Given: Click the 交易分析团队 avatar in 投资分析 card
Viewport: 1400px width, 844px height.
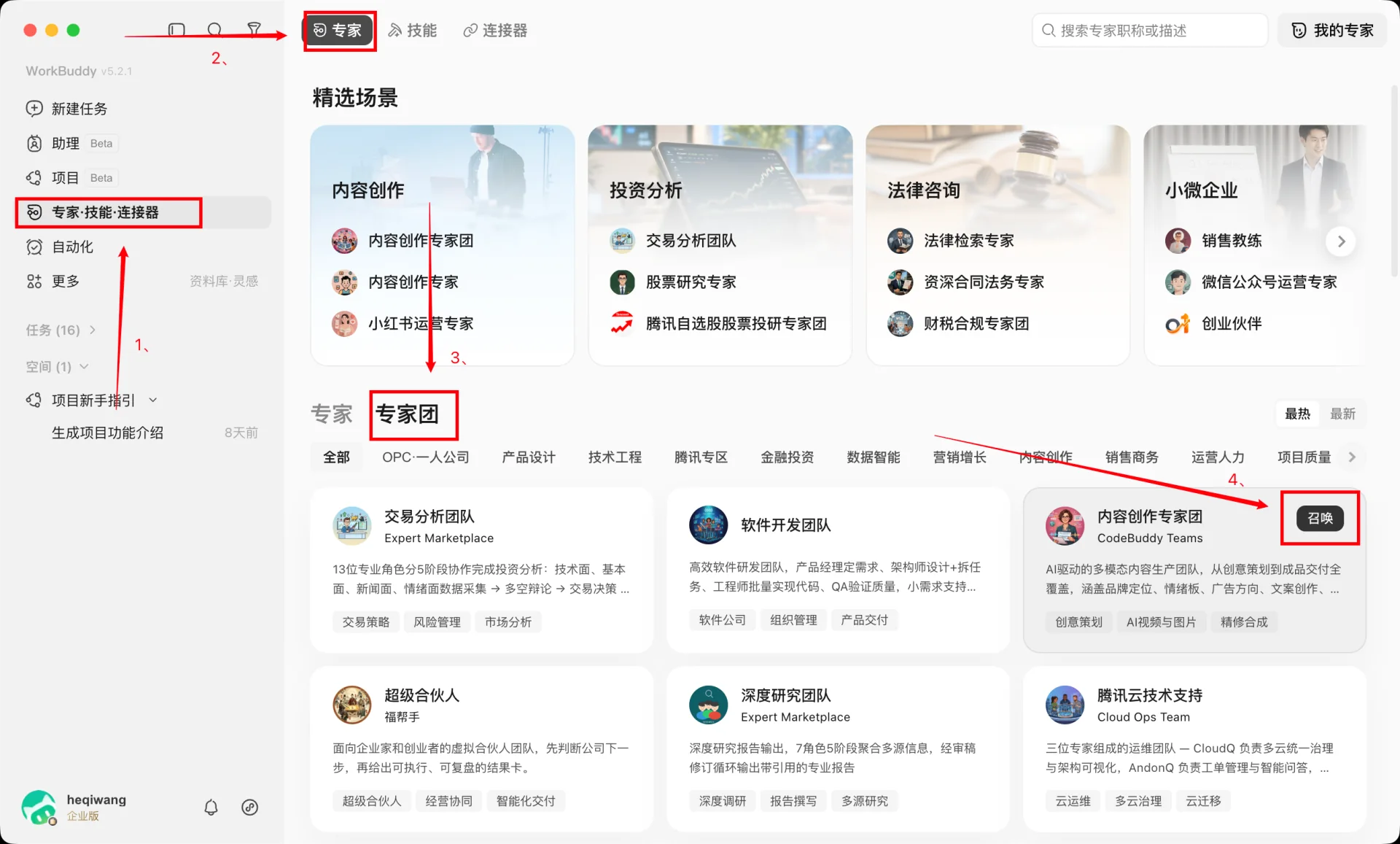Looking at the screenshot, I should coord(622,241).
